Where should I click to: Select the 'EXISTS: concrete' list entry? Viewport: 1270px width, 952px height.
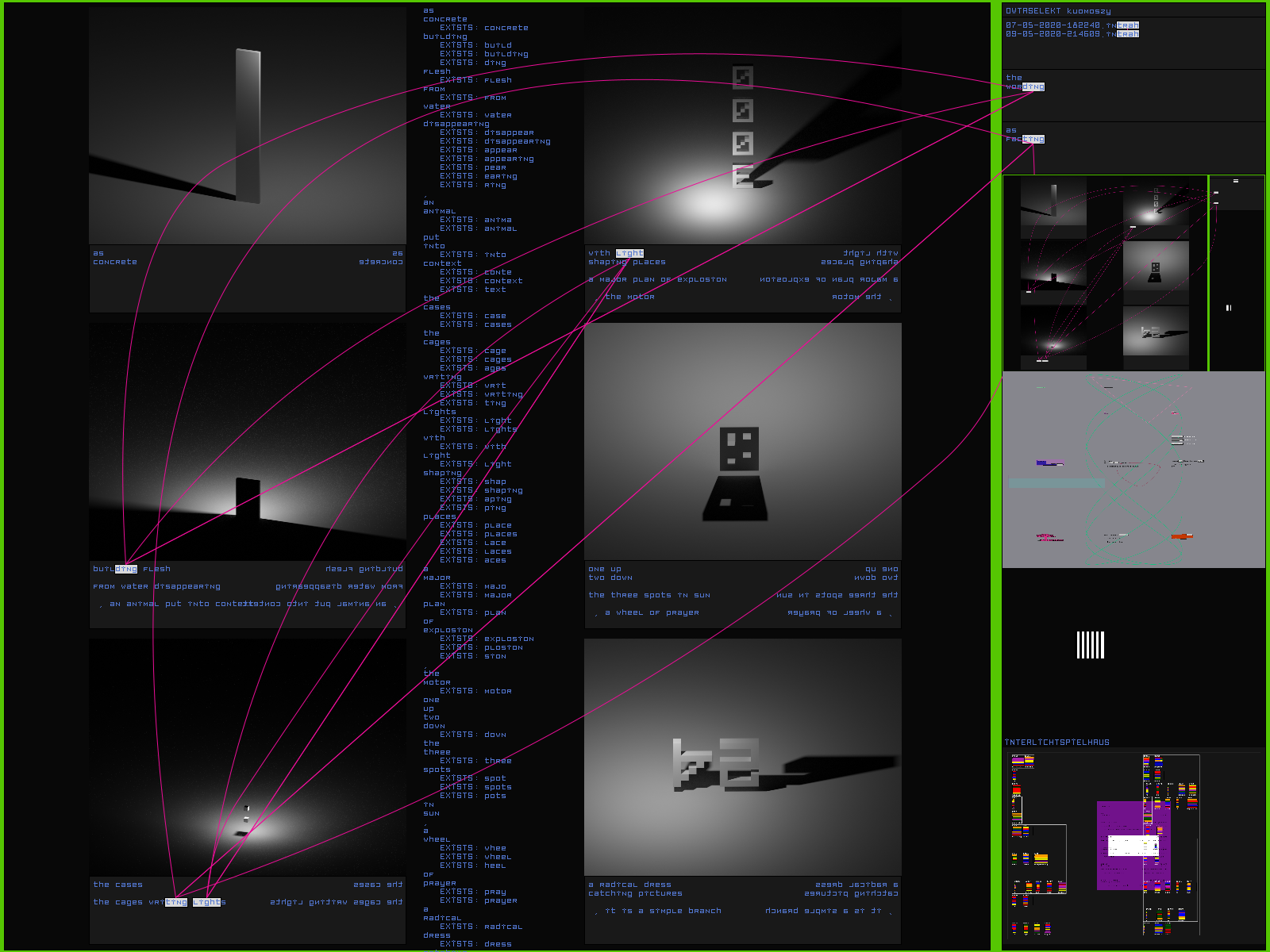pyautogui.click(x=483, y=28)
